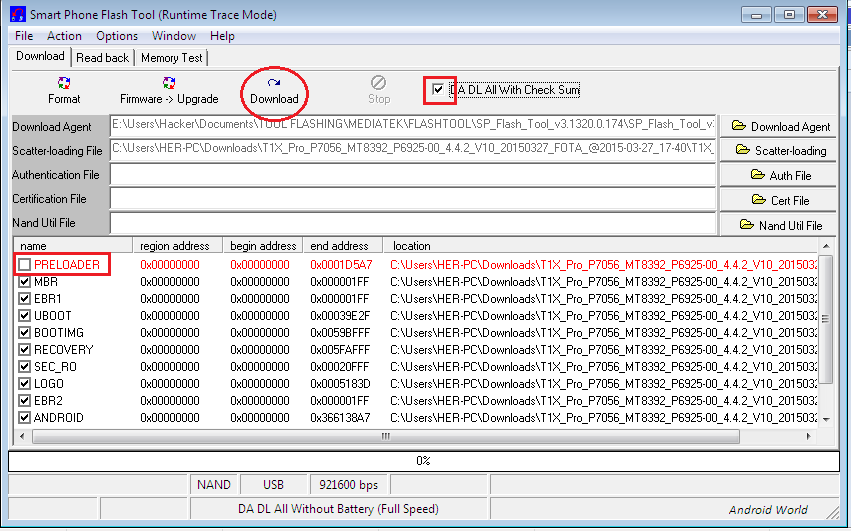Image resolution: width=851 pixels, height=531 pixels.
Task: Click the Firmware -> Upgrade icon
Action: pos(169,83)
